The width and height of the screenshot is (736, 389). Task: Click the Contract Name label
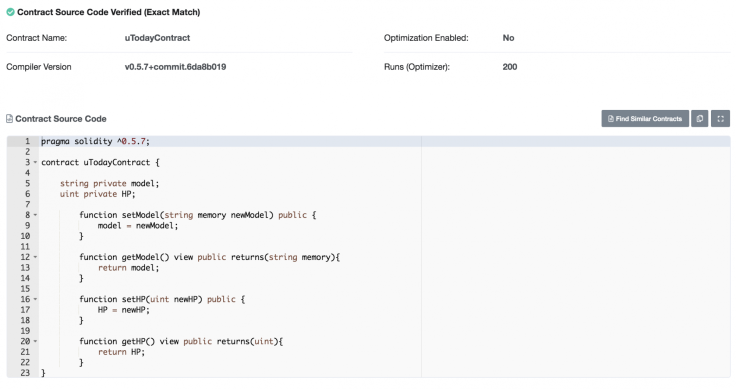point(37,38)
